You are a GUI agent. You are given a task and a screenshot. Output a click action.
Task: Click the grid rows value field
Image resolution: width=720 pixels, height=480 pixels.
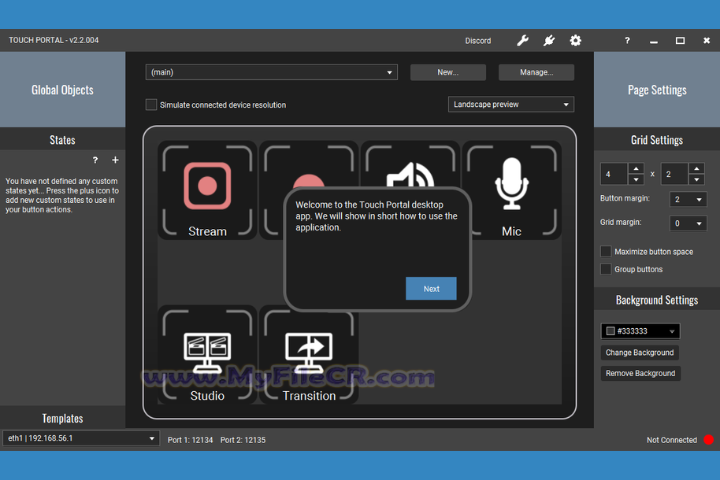(x=675, y=174)
